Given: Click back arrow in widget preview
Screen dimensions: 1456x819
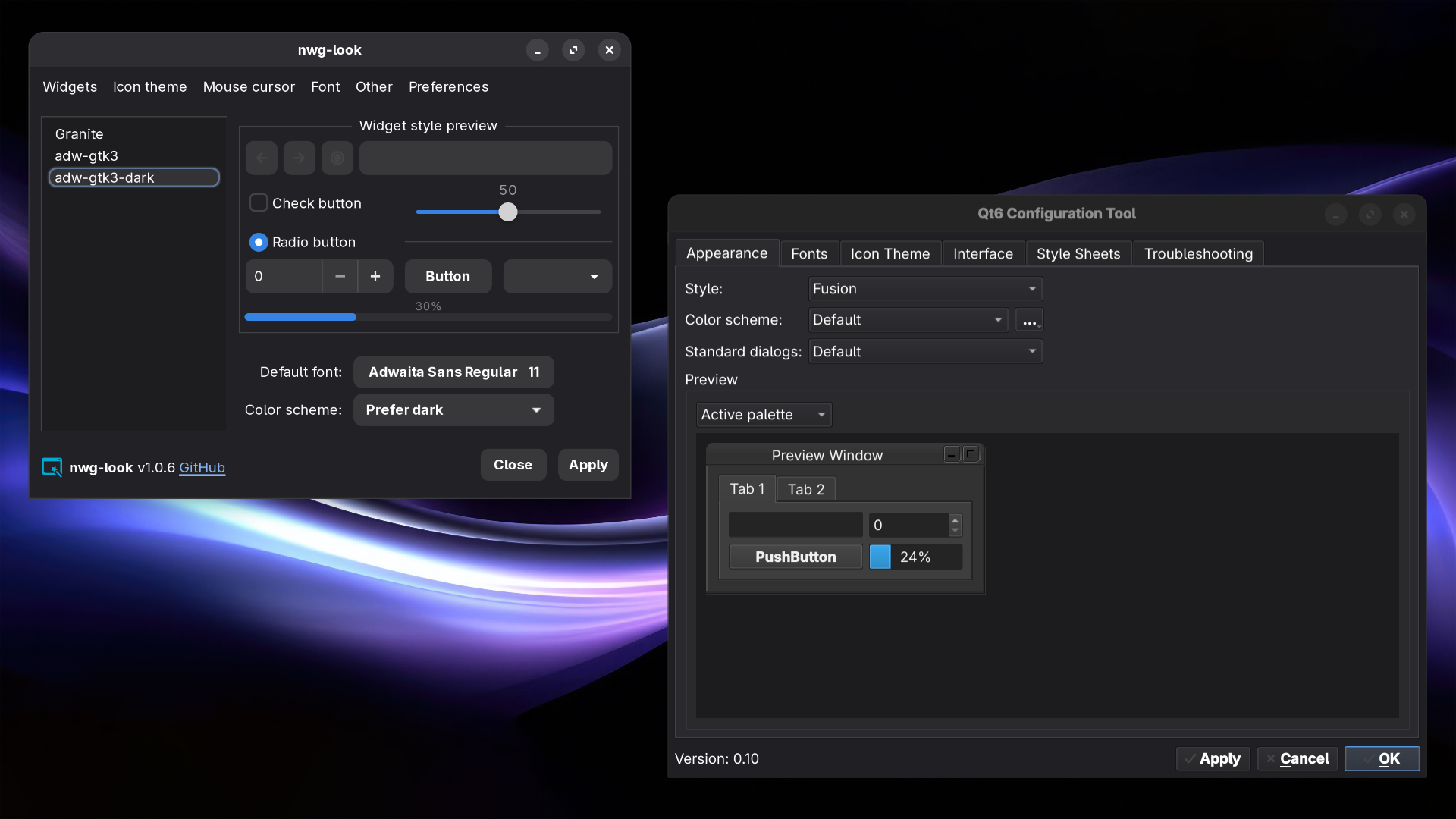Looking at the screenshot, I should pos(262,158).
